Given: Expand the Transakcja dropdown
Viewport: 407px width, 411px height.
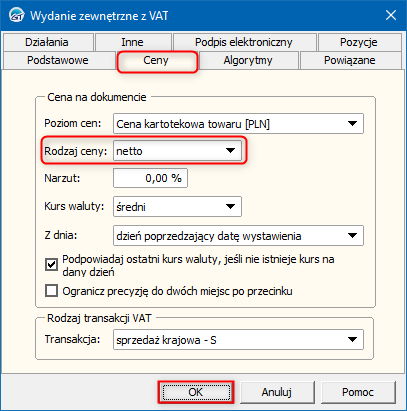Looking at the screenshot, I should click(238, 340).
